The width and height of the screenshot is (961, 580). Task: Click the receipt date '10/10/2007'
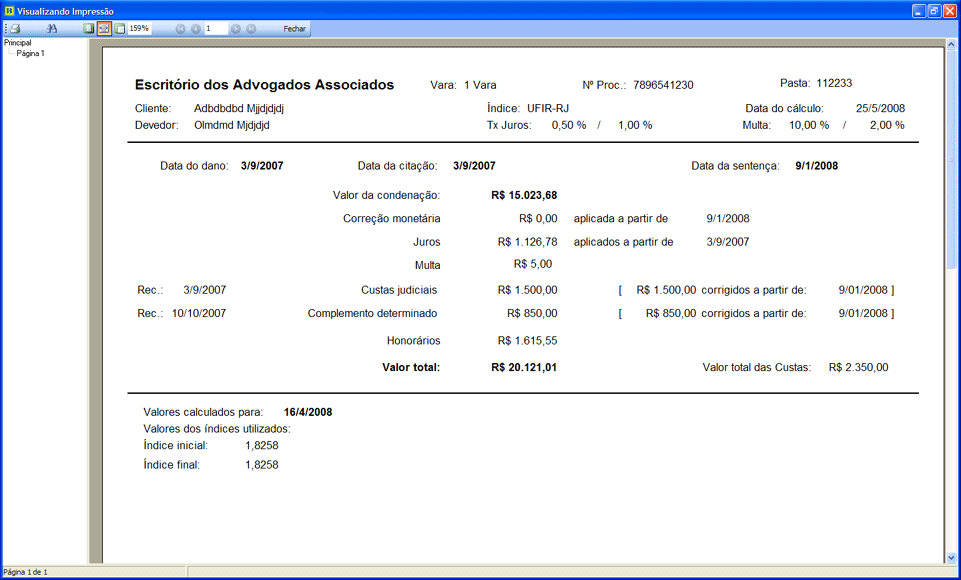(199, 314)
